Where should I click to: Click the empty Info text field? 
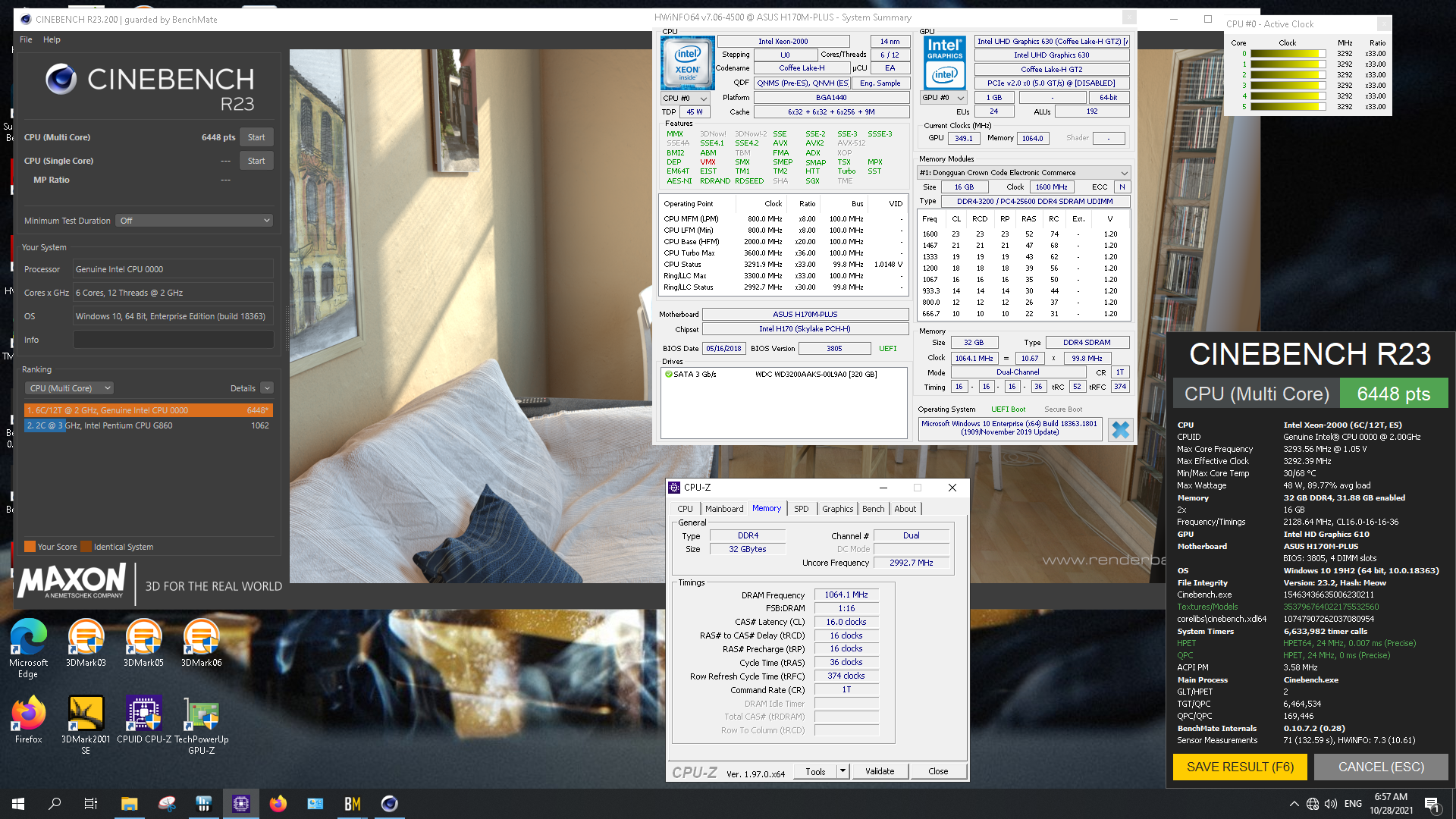(x=174, y=340)
